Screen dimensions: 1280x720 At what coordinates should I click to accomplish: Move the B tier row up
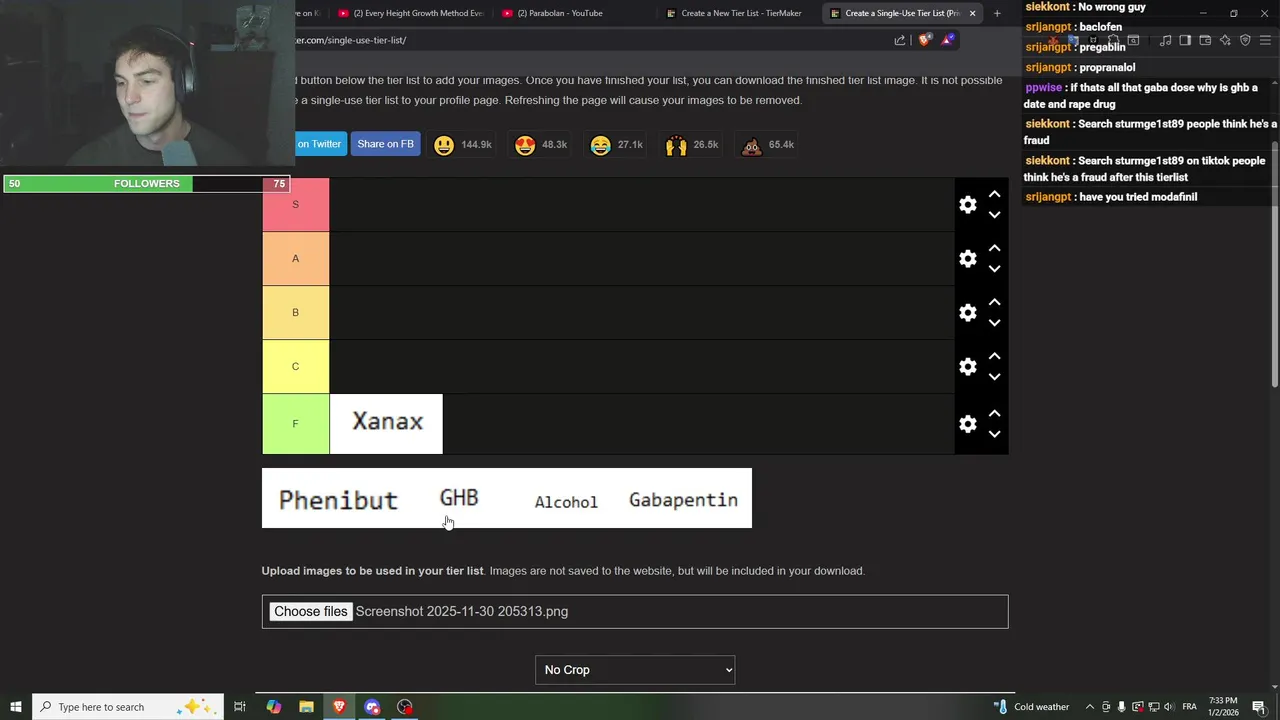pos(994,302)
